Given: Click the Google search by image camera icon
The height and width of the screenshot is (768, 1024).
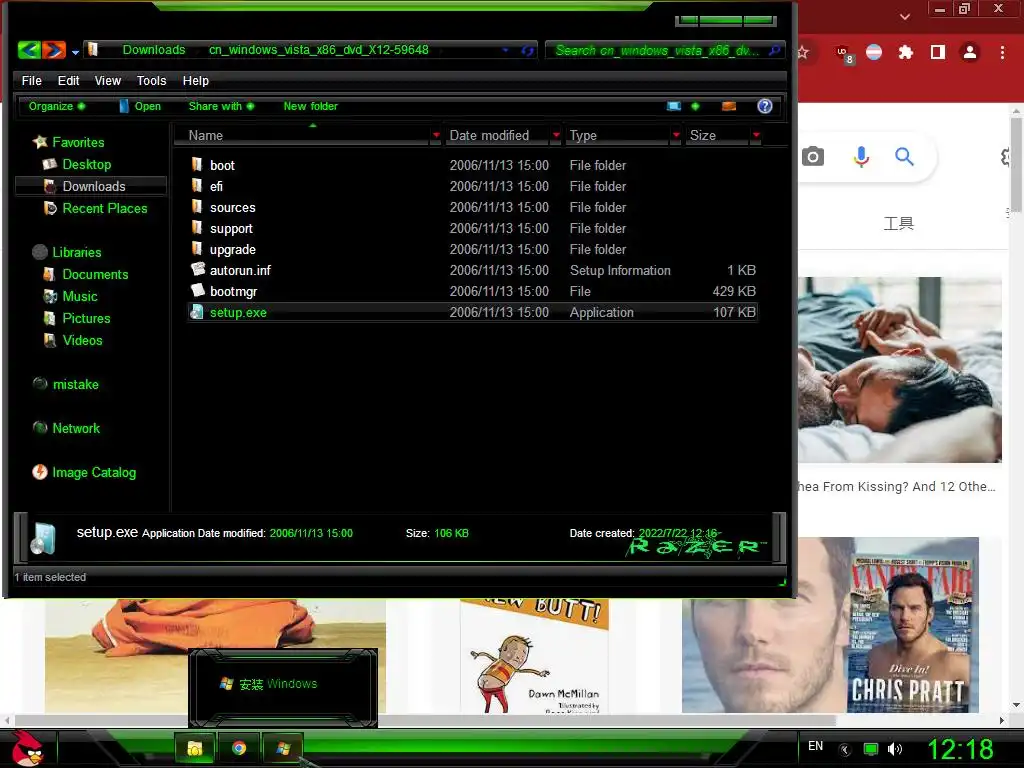Looking at the screenshot, I should pos(812,157).
